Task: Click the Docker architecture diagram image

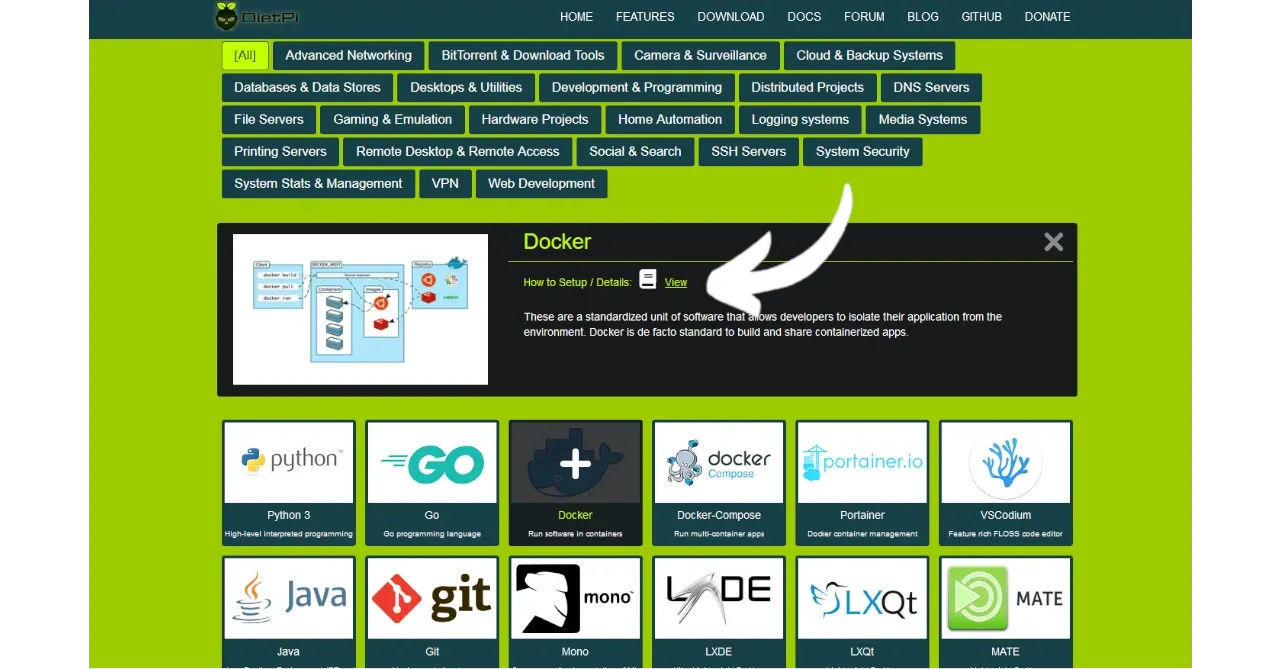Action: (x=360, y=309)
